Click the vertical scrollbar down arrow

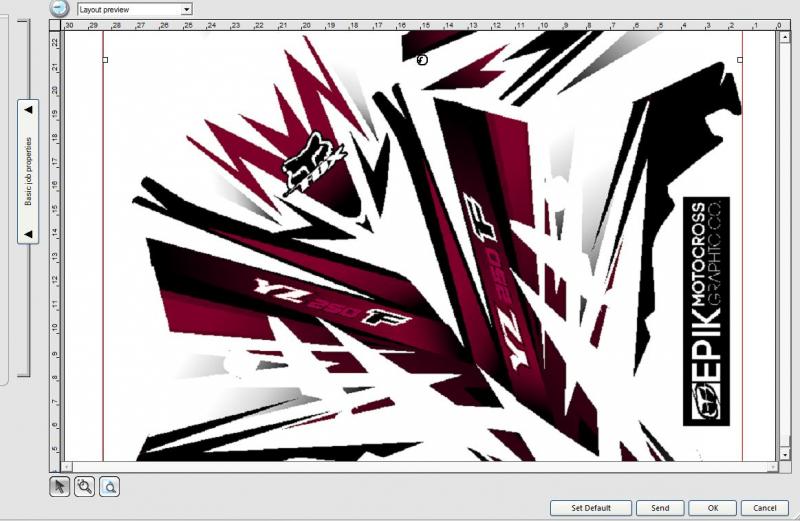[785, 455]
